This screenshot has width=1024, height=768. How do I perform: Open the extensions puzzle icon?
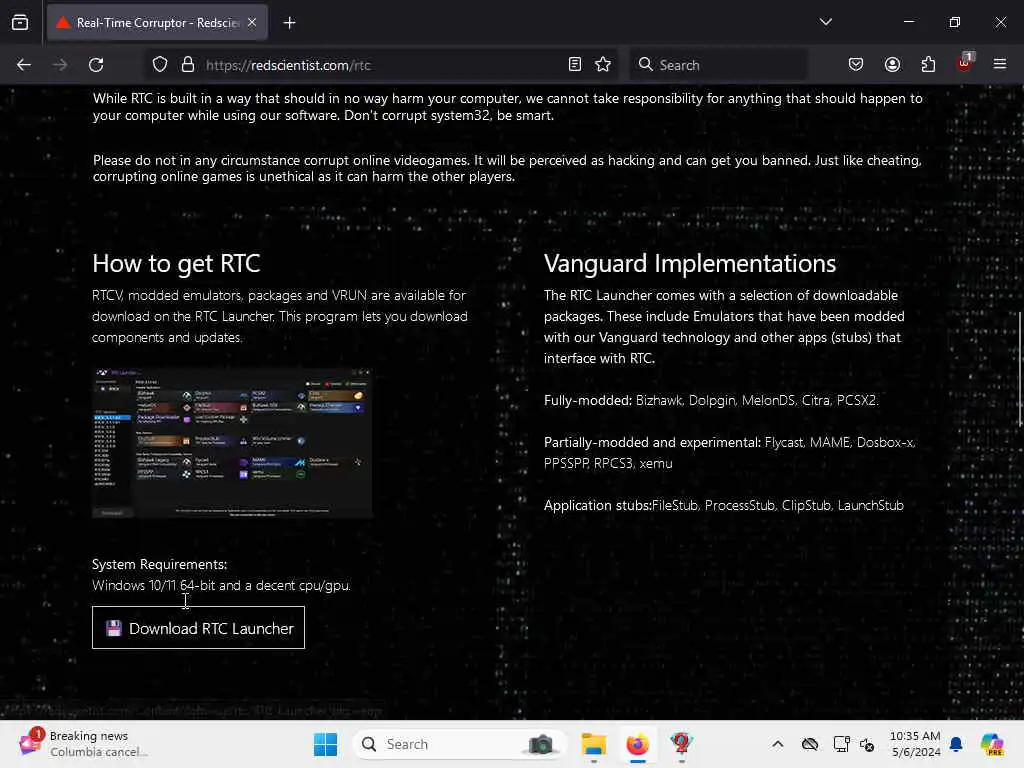928,64
